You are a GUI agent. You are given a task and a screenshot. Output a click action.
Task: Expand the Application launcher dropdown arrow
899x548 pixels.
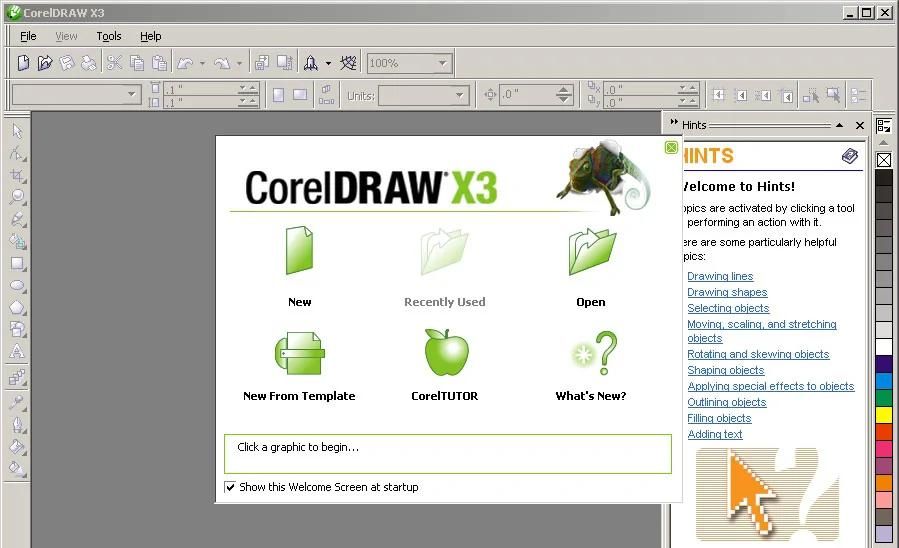coord(329,64)
